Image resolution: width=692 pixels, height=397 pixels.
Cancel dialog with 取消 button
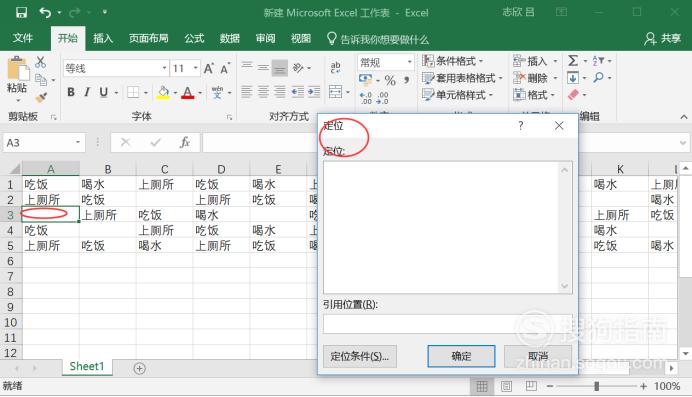[x=538, y=356]
